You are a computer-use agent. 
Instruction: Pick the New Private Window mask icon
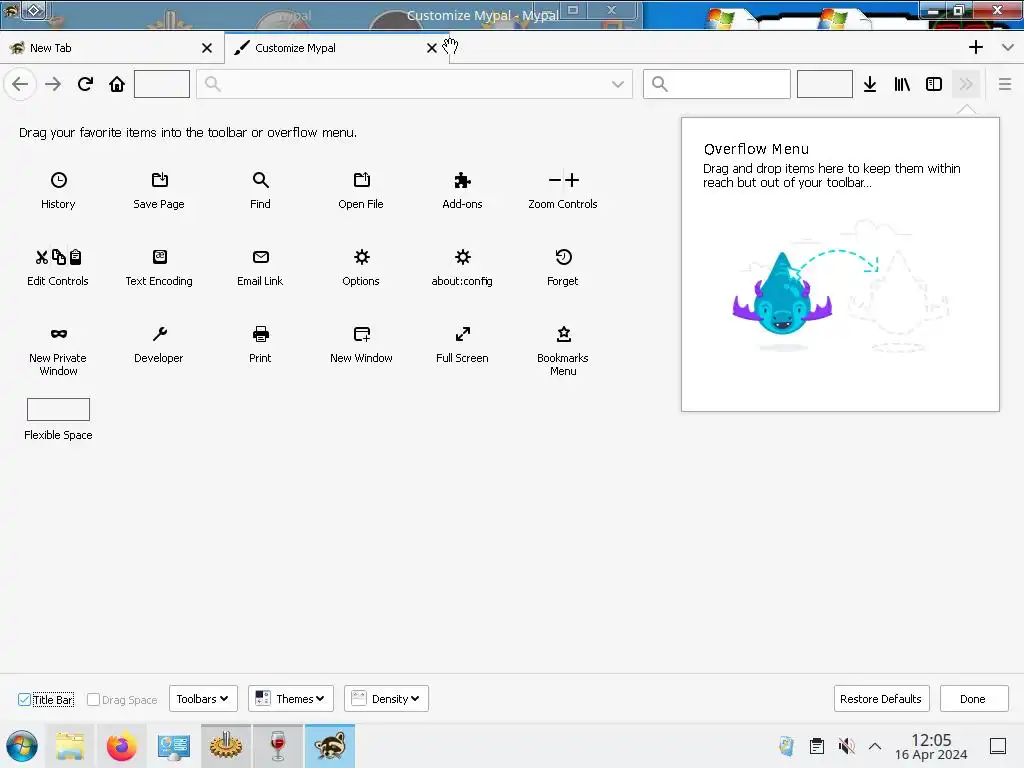point(59,334)
